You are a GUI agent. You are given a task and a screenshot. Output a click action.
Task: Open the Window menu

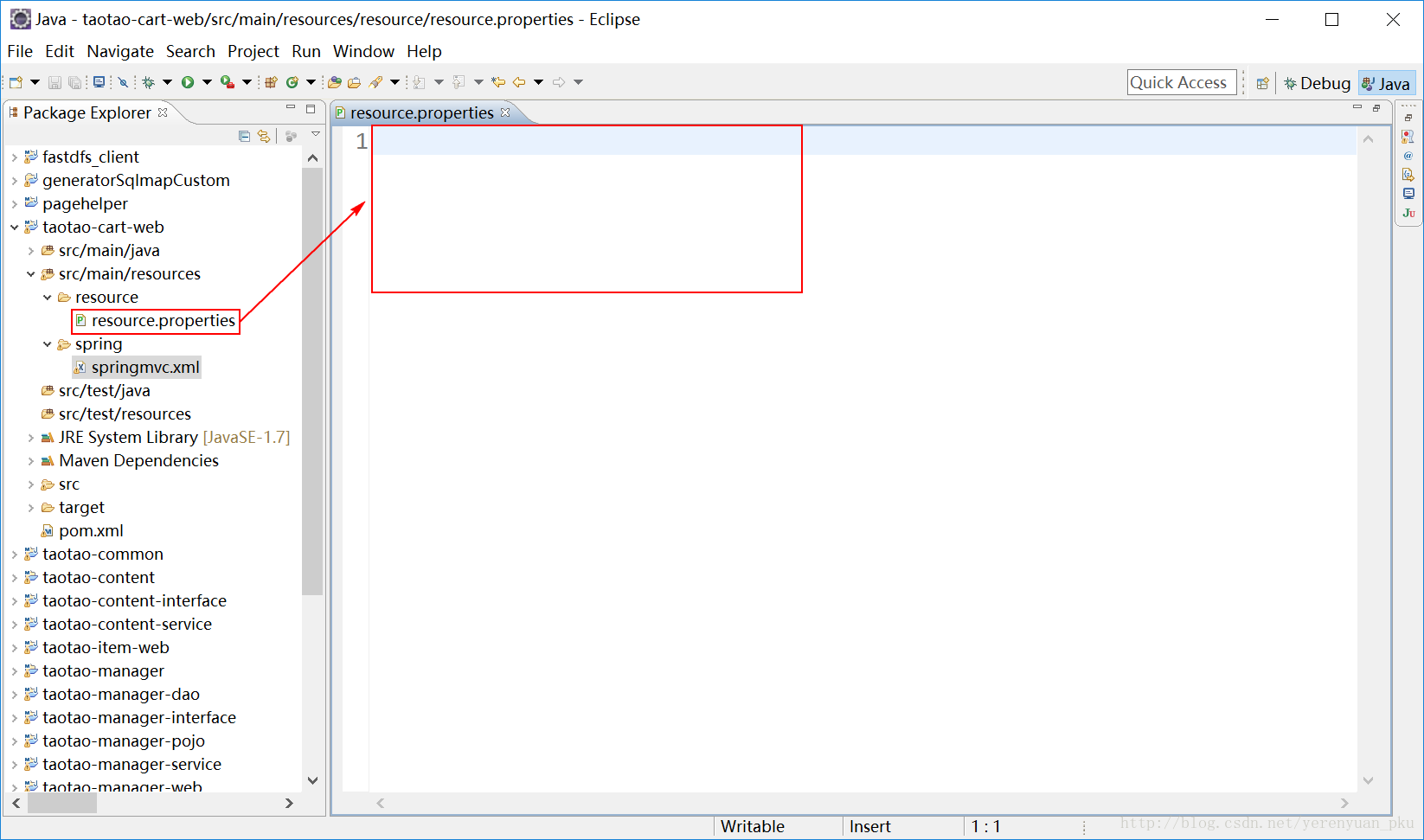pos(364,51)
